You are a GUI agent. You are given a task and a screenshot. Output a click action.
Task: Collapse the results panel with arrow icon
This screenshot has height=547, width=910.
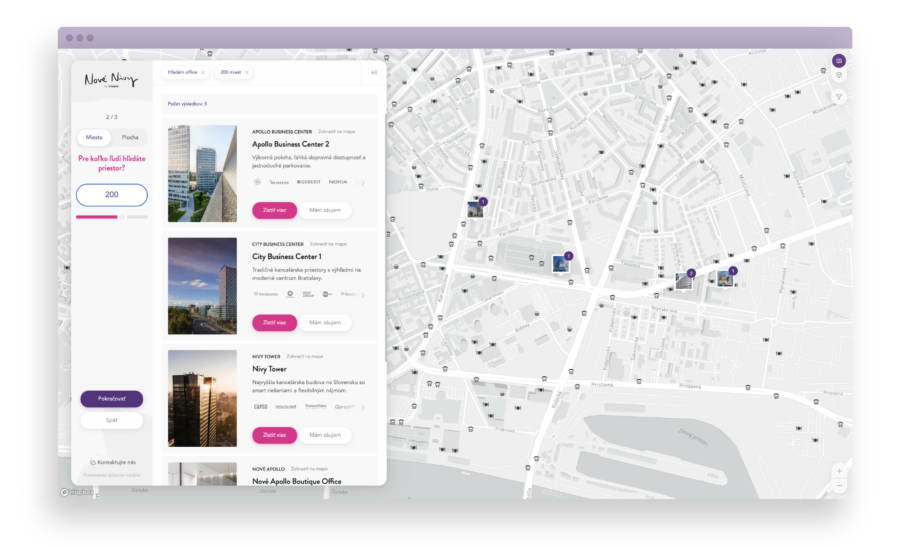[373, 72]
